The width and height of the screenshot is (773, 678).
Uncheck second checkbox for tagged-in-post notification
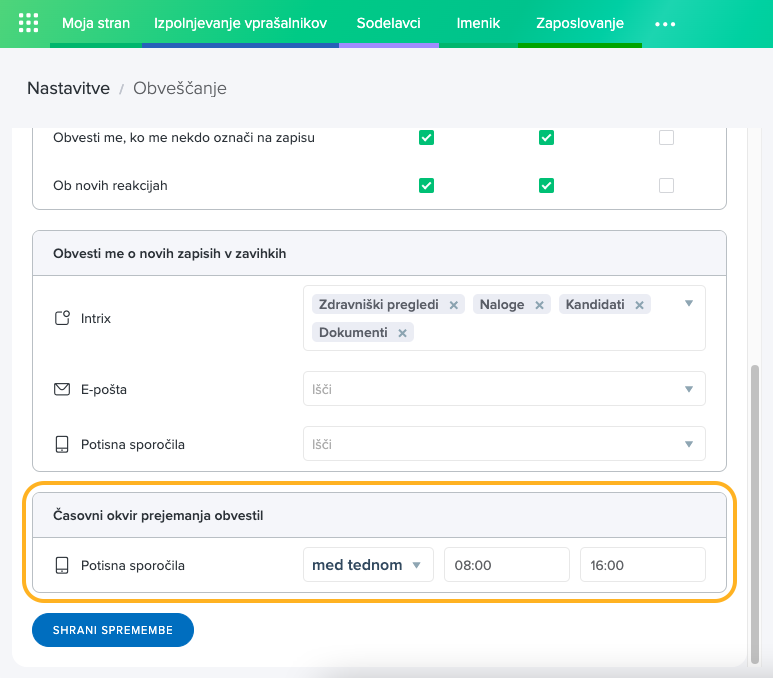tap(546, 137)
